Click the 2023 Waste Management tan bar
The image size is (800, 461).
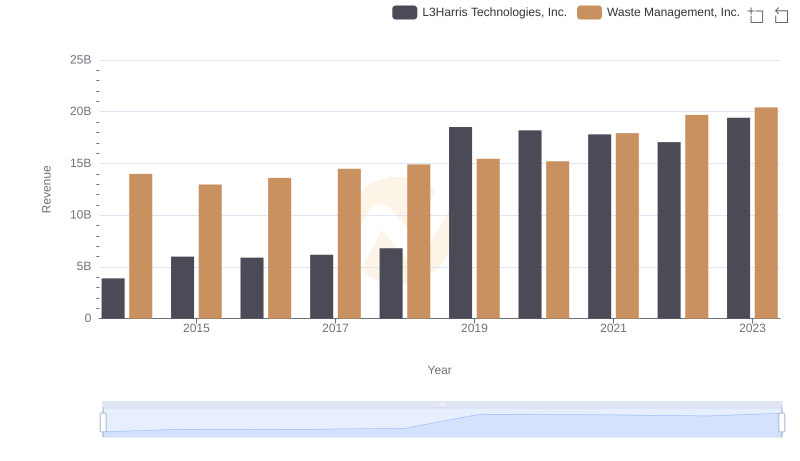point(766,213)
